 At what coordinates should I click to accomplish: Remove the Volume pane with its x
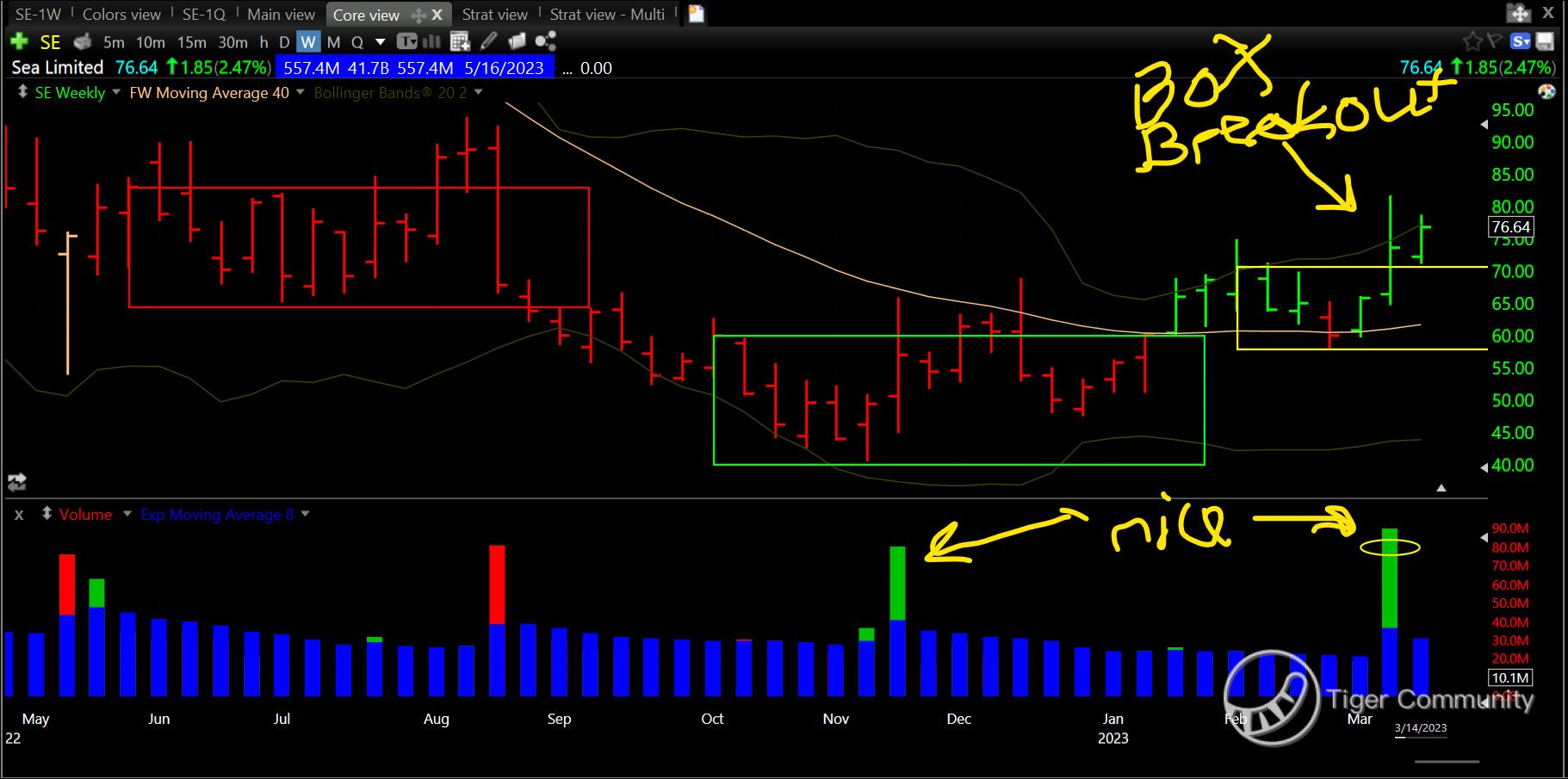pos(19,515)
